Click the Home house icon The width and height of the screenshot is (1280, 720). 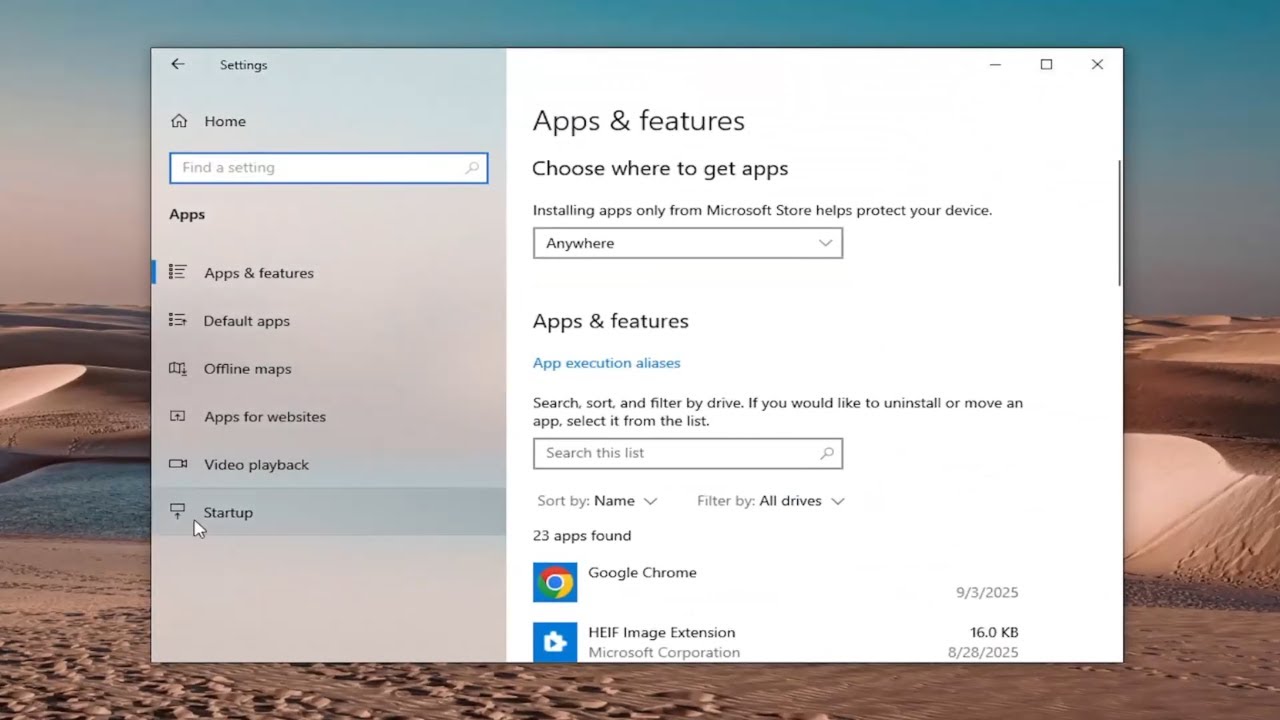pyautogui.click(x=179, y=121)
